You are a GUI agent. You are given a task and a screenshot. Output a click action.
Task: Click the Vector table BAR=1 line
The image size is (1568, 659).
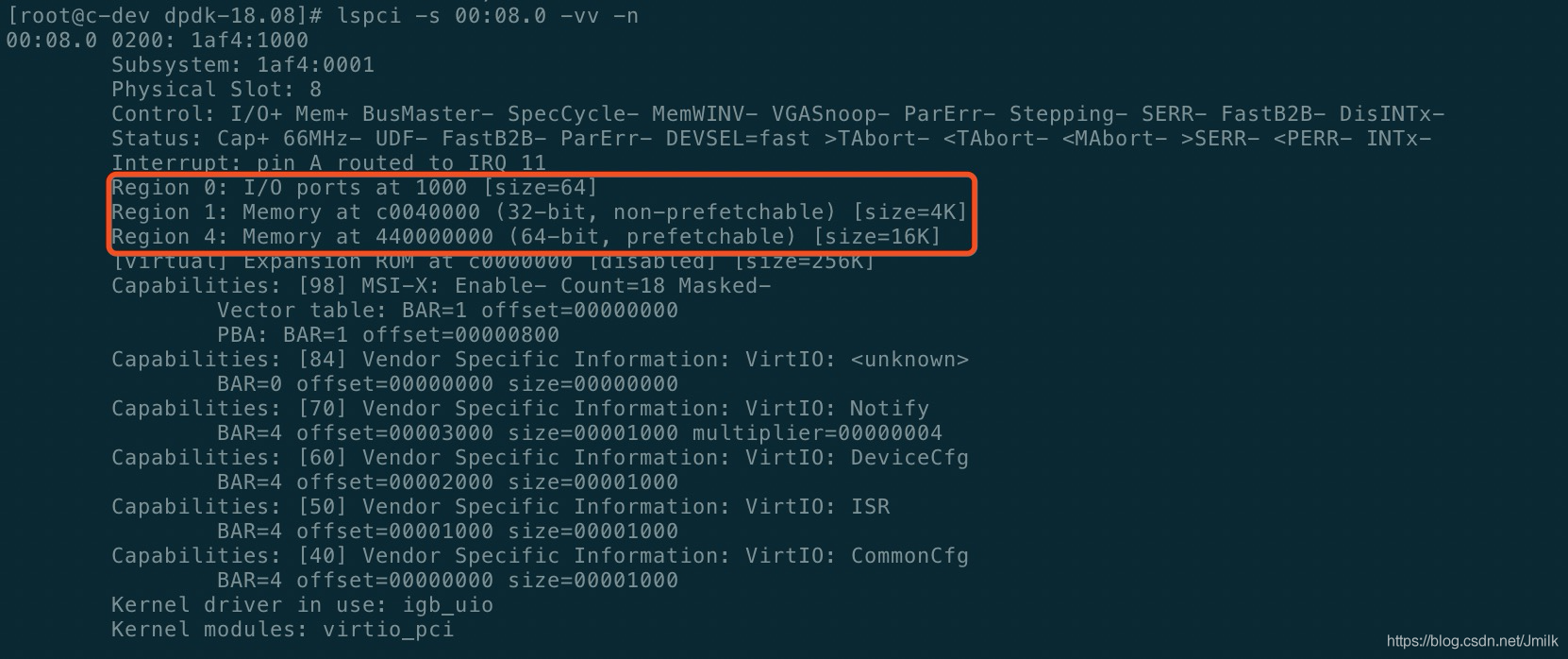pyautogui.click(x=447, y=311)
